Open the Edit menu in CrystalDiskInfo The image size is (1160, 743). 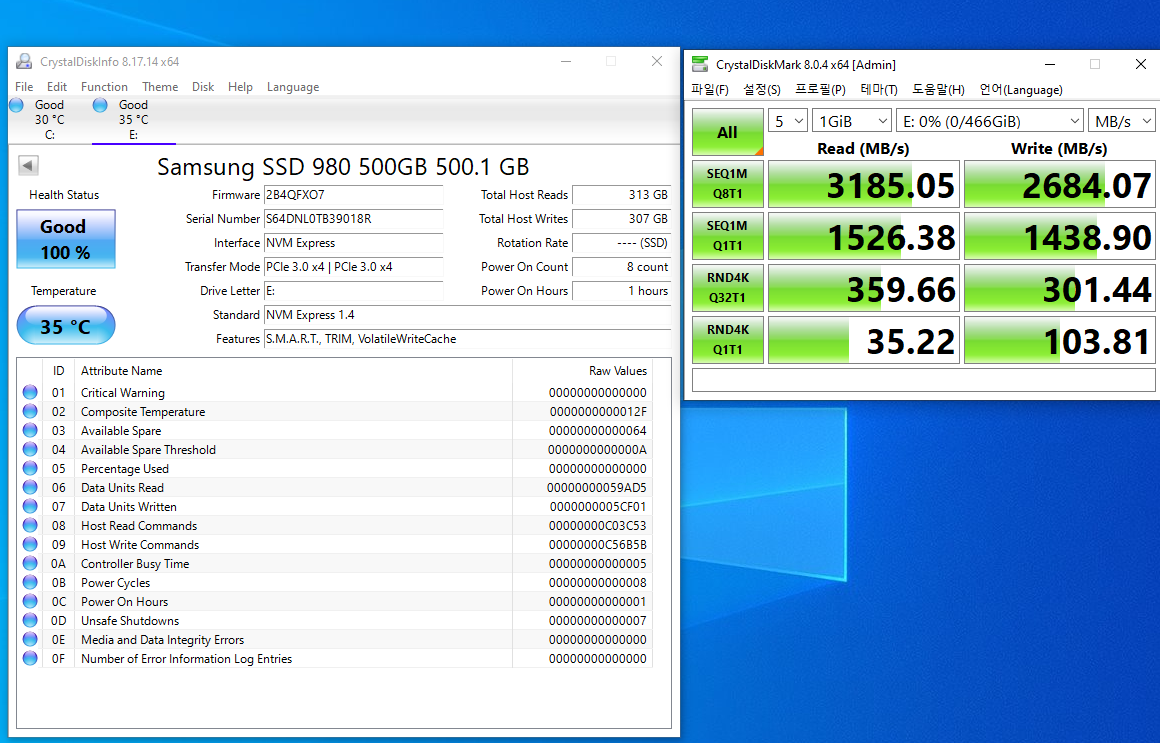click(x=57, y=87)
